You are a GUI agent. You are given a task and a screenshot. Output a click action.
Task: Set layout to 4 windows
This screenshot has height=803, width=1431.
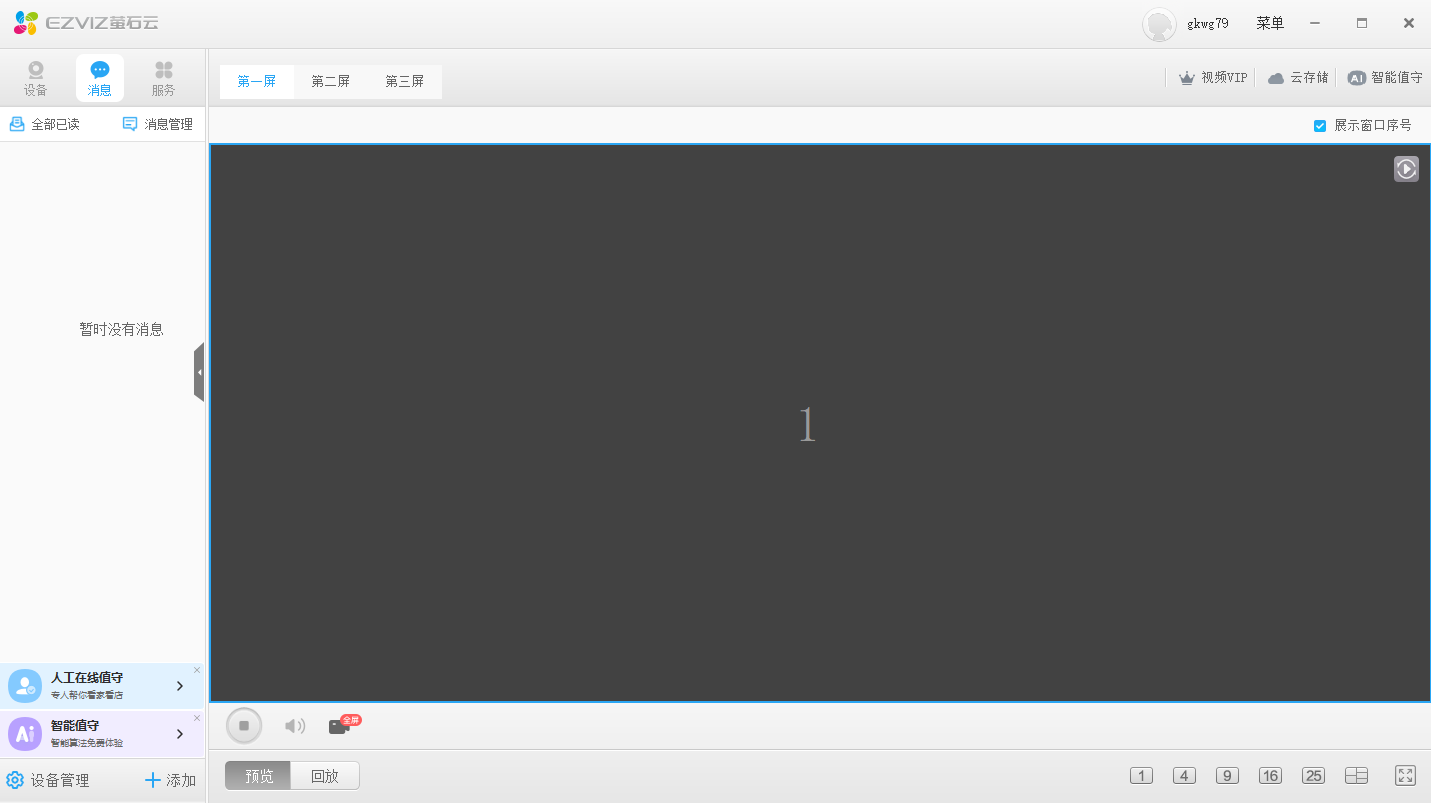(x=1184, y=776)
